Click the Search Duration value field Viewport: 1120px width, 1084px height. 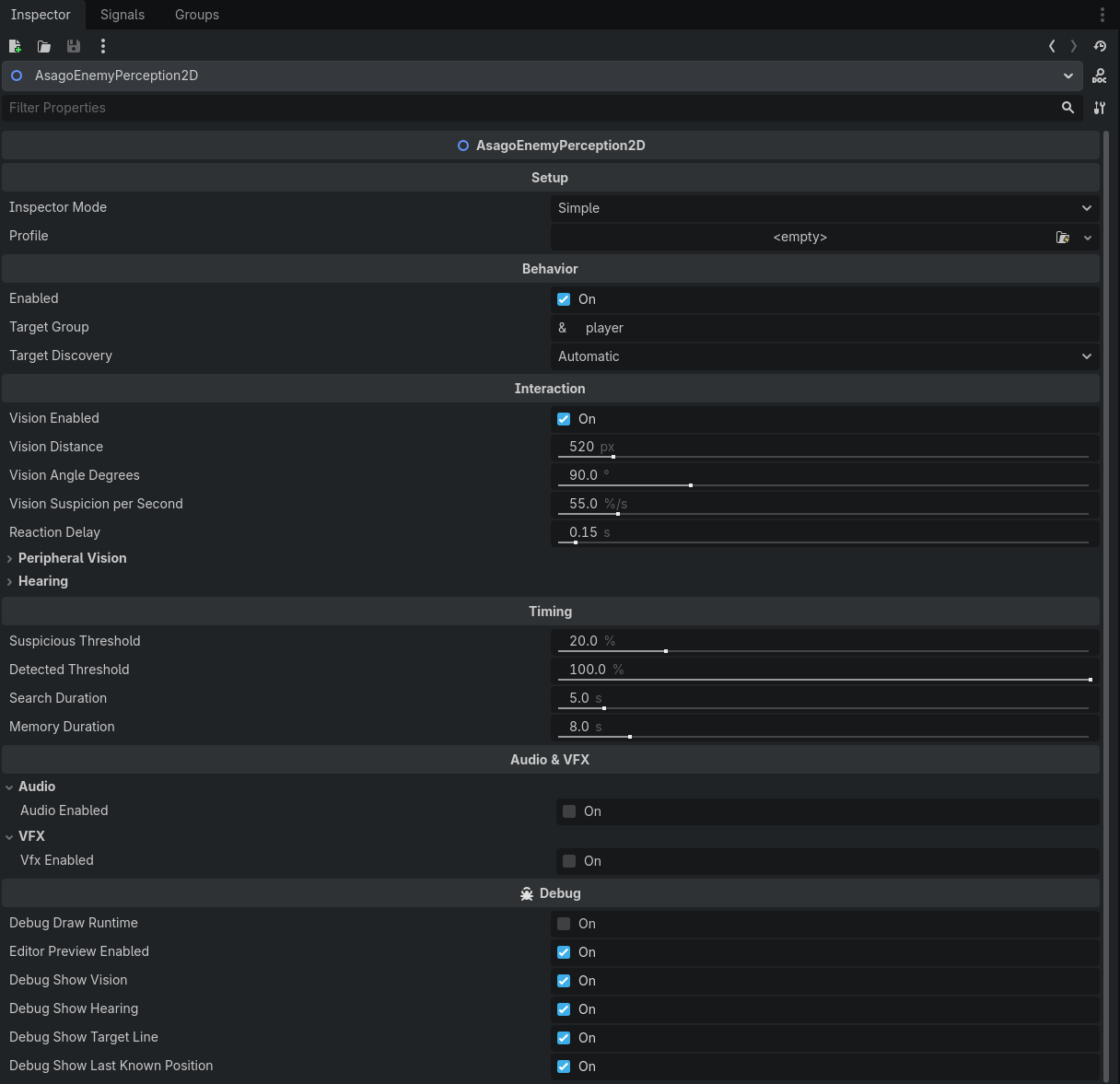click(x=824, y=698)
